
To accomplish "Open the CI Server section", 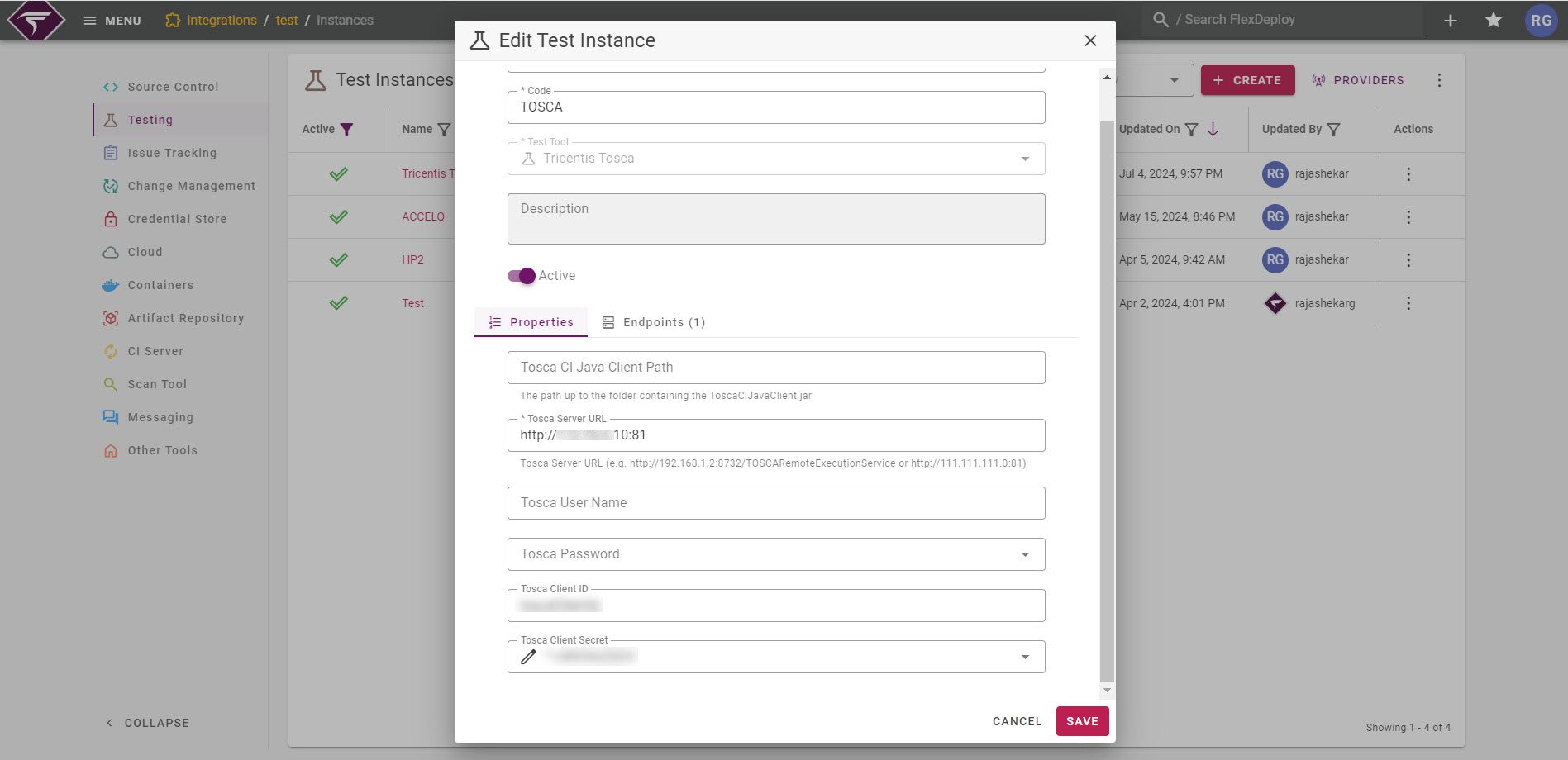I will tap(155, 350).
